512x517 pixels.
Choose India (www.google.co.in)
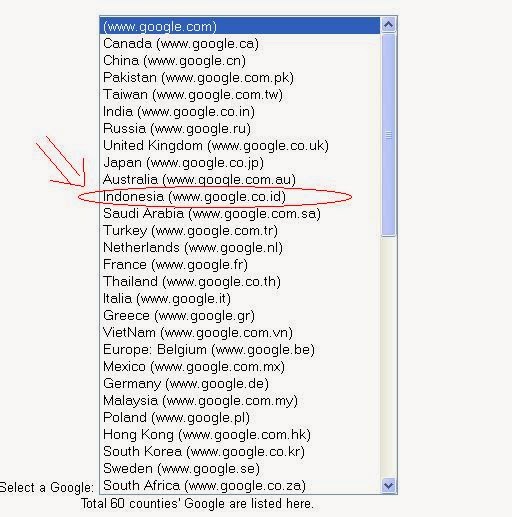click(x=240, y=111)
